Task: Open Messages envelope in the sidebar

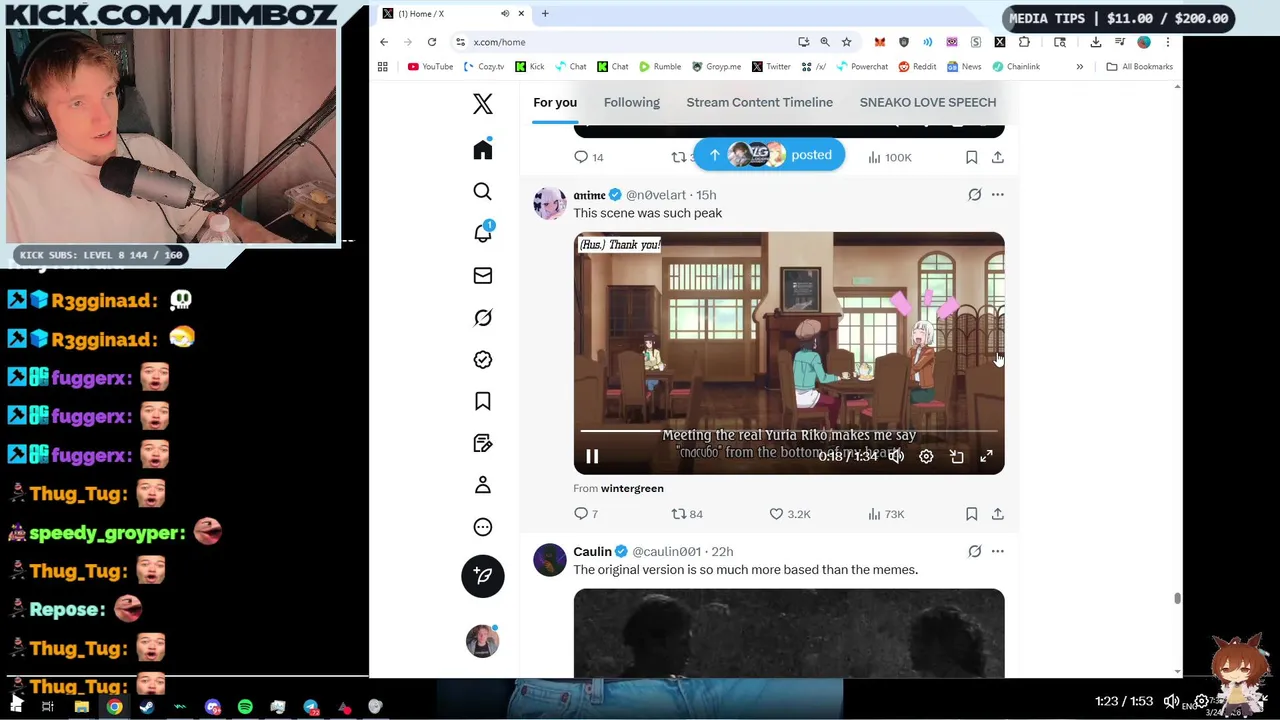Action: pos(482,275)
